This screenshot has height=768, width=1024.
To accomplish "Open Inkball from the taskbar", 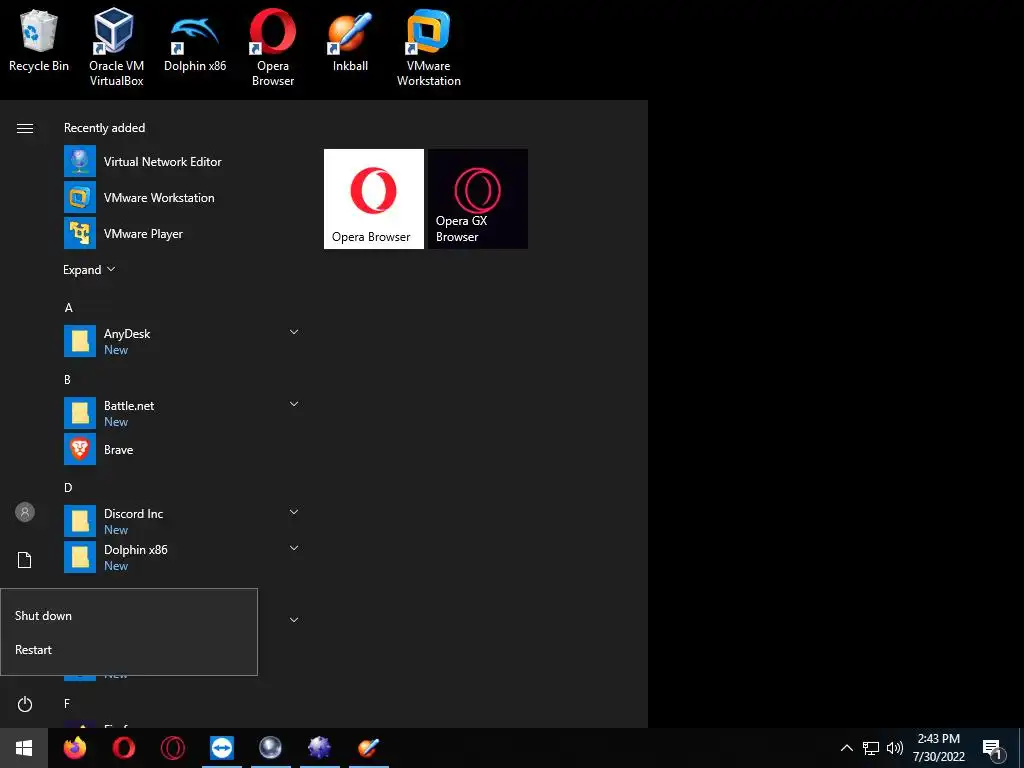I will (x=369, y=748).
